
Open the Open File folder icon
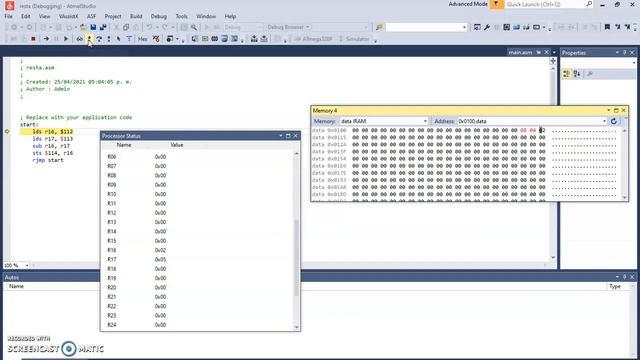[83, 27]
